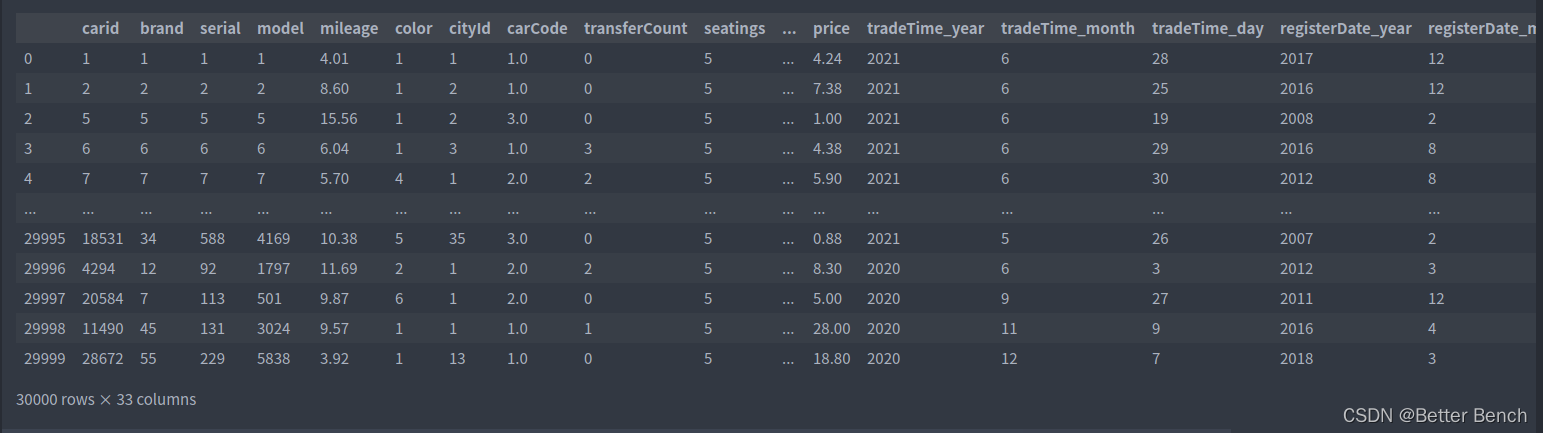Click row index 0
Screen dimensions: 1543x433
(x=28, y=58)
